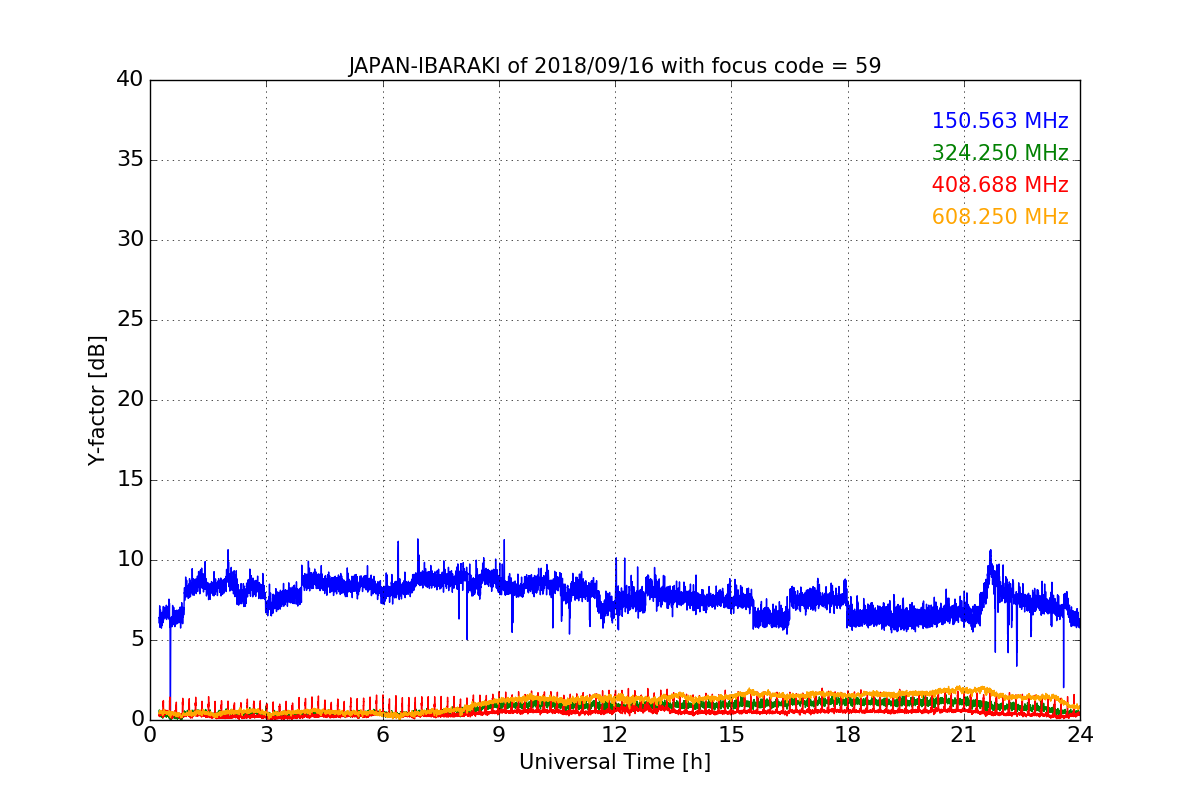Click x-axis tick label 9
The width and height of the screenshot is (1200, 800).
(x=499, y=735)
